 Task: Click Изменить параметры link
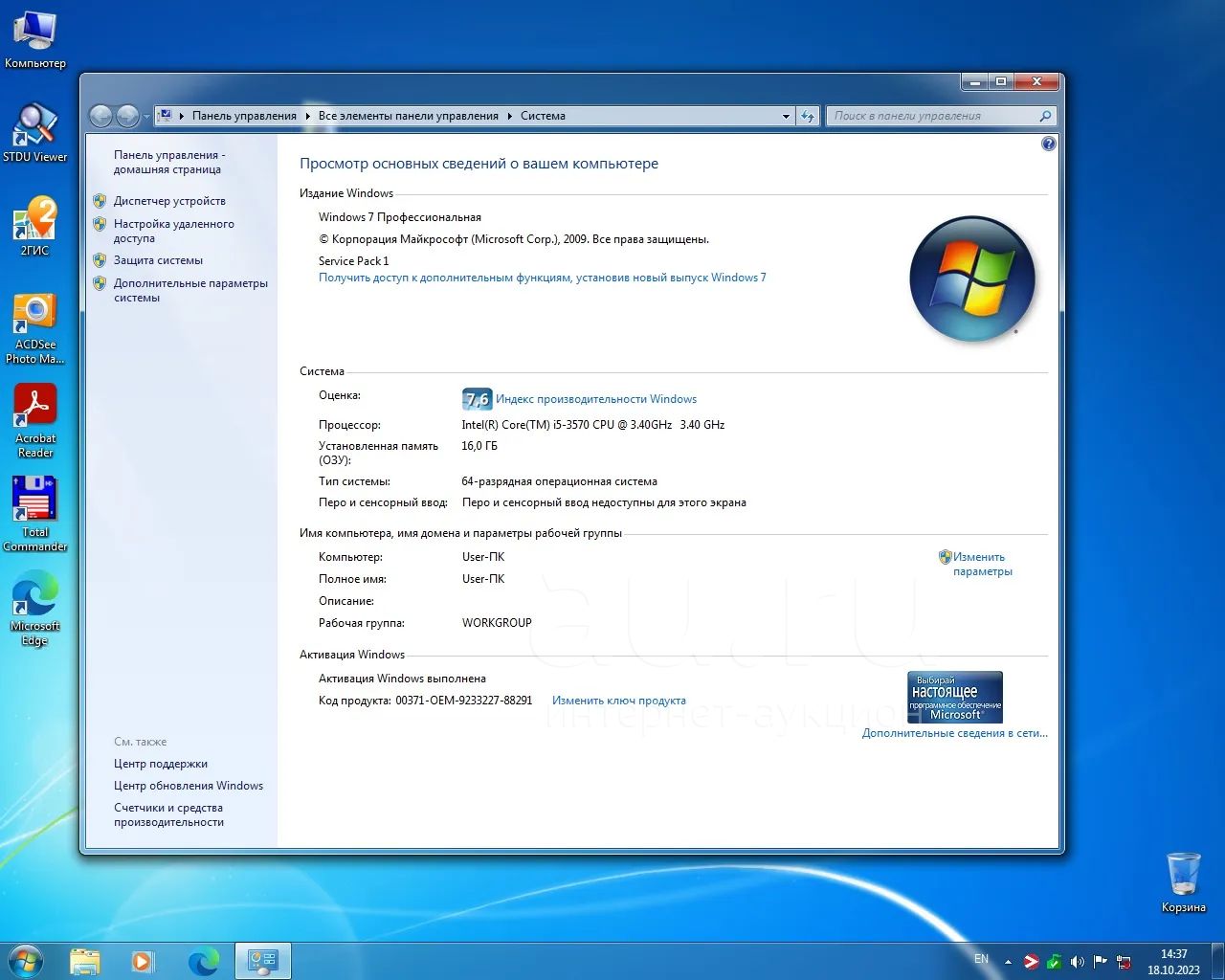(x=982, y=564)
